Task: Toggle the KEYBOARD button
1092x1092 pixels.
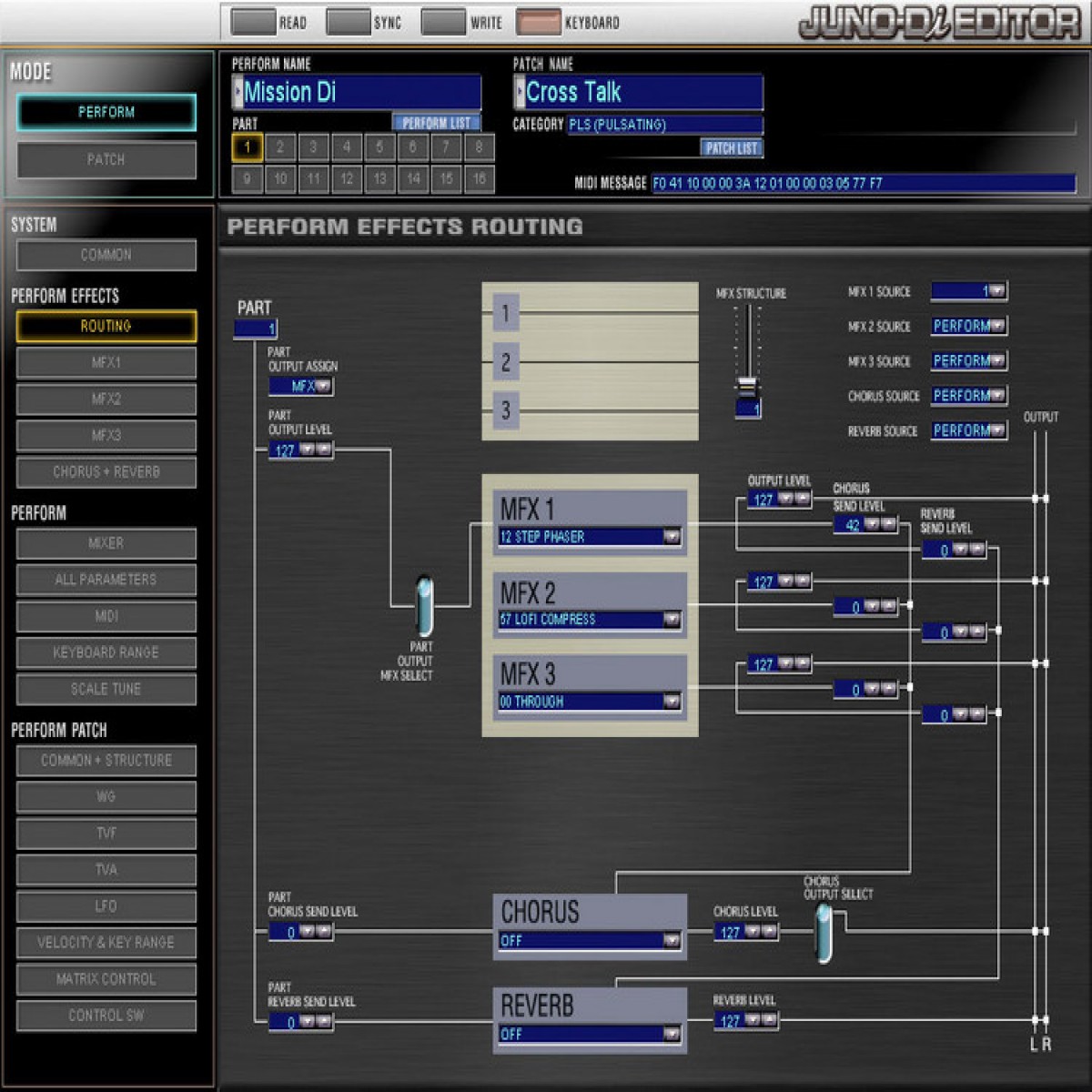Action: 538,22
